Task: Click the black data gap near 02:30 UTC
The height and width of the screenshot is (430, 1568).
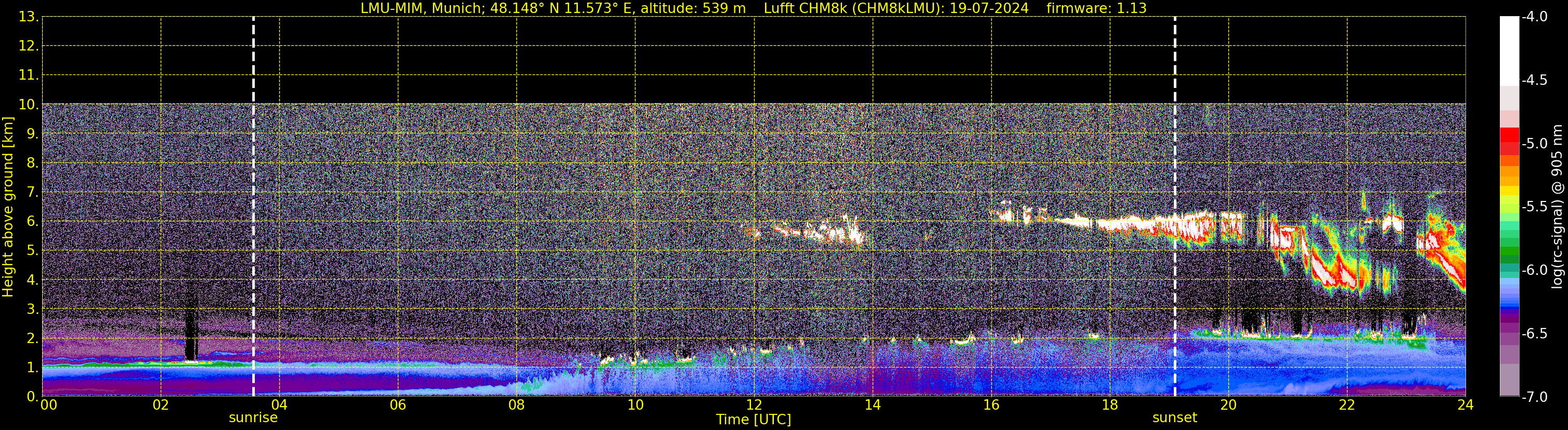Action: pyautogui.click(x=191, y=335)
